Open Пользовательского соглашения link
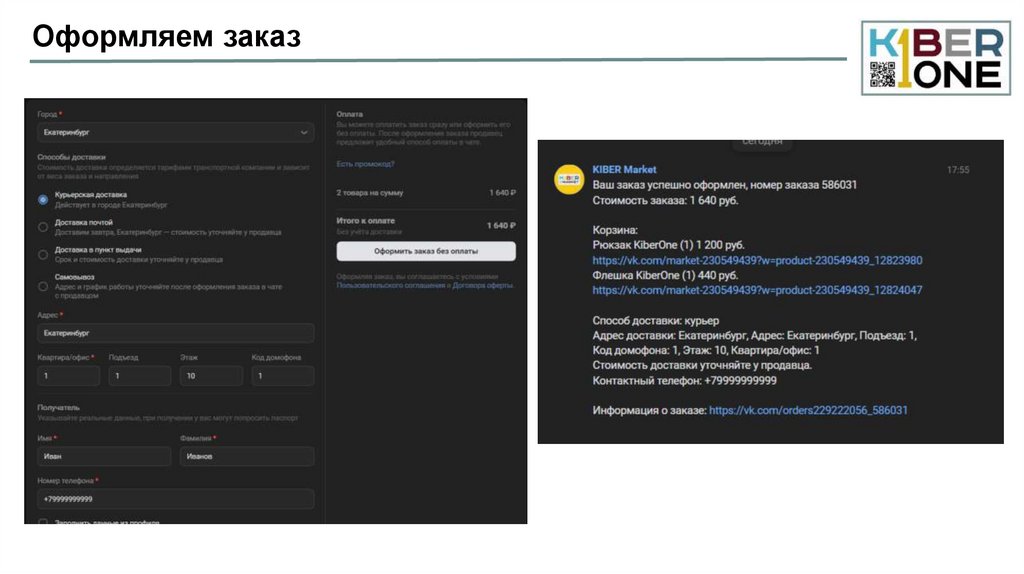 [x=391, y=285]
